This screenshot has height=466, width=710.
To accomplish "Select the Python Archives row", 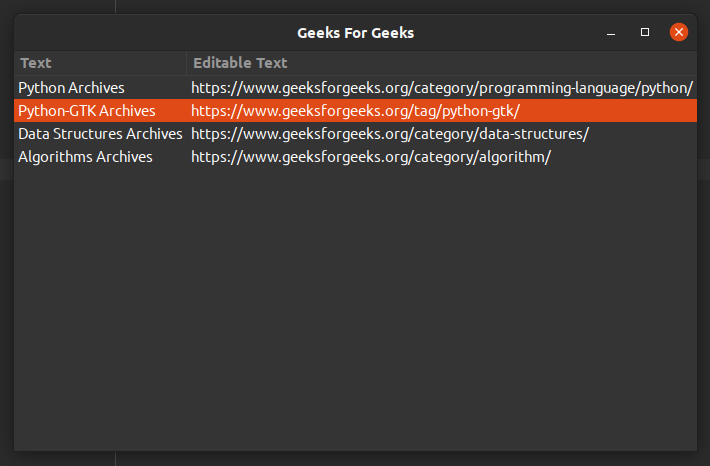I will point(71,88).
